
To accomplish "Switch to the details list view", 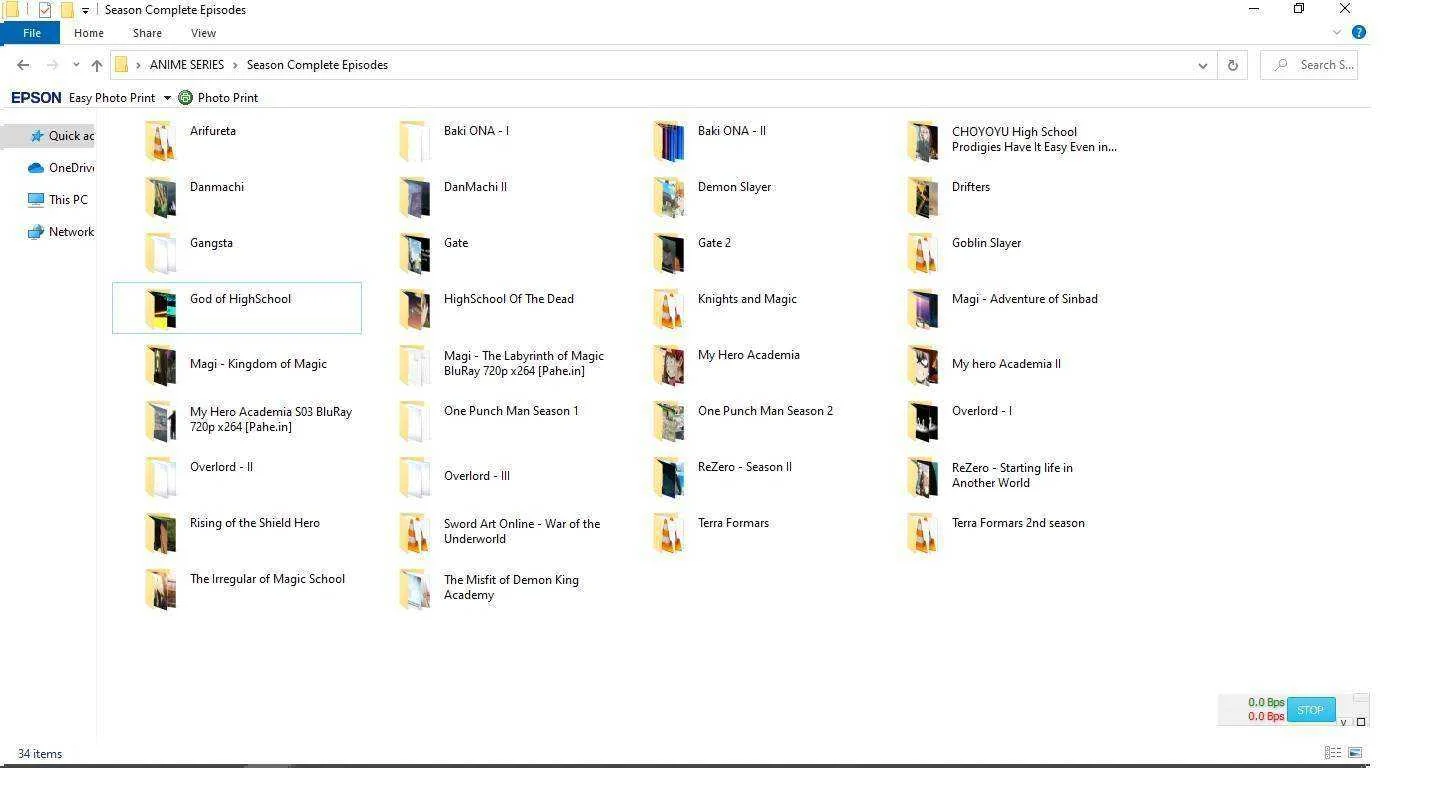I will (x=1333, y=753).
